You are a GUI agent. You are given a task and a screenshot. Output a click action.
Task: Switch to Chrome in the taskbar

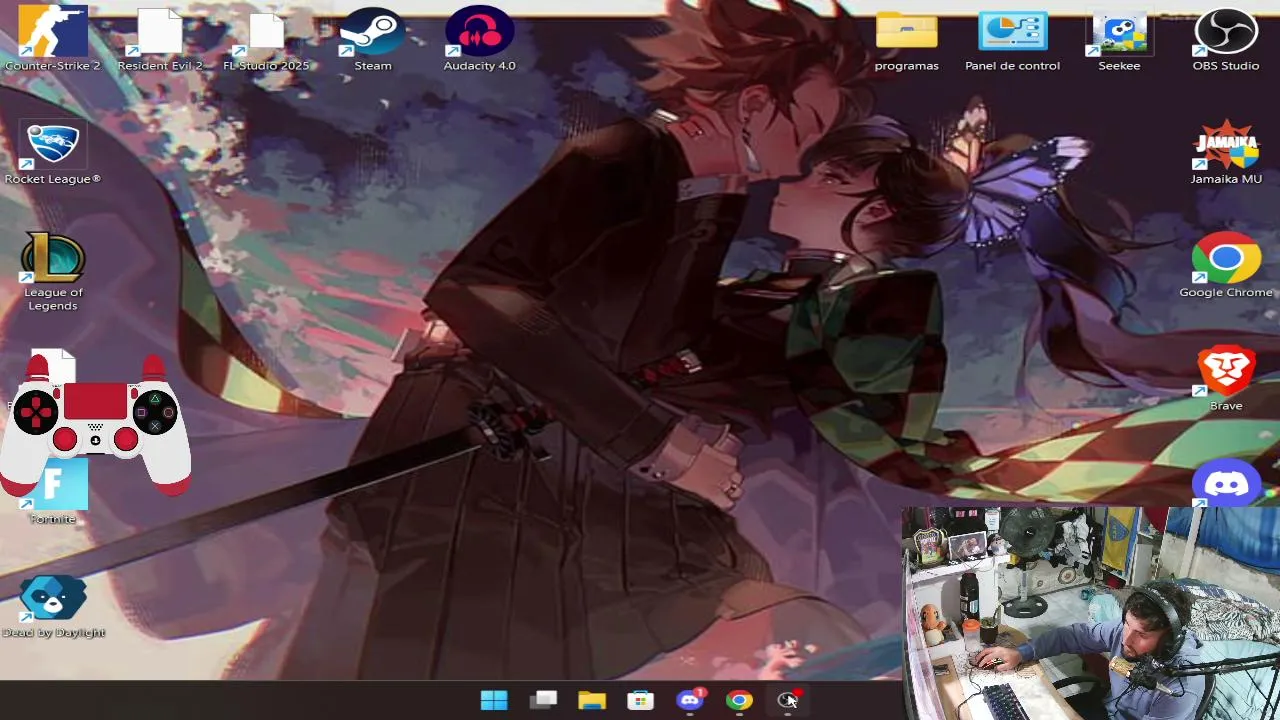pyautogui.click(x=739, y=700)
